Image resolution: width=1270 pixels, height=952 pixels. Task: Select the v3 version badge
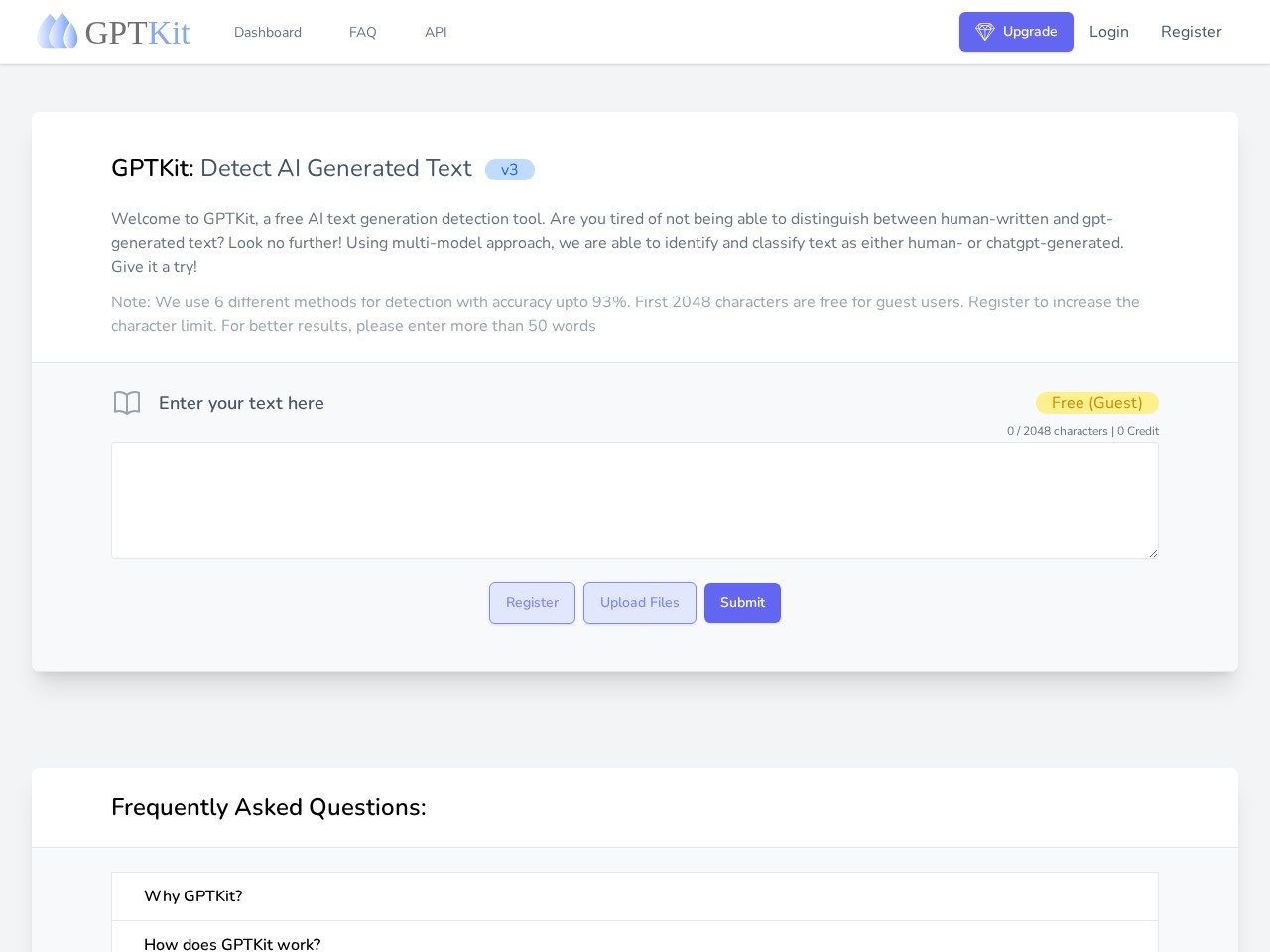tap(509, 170)
